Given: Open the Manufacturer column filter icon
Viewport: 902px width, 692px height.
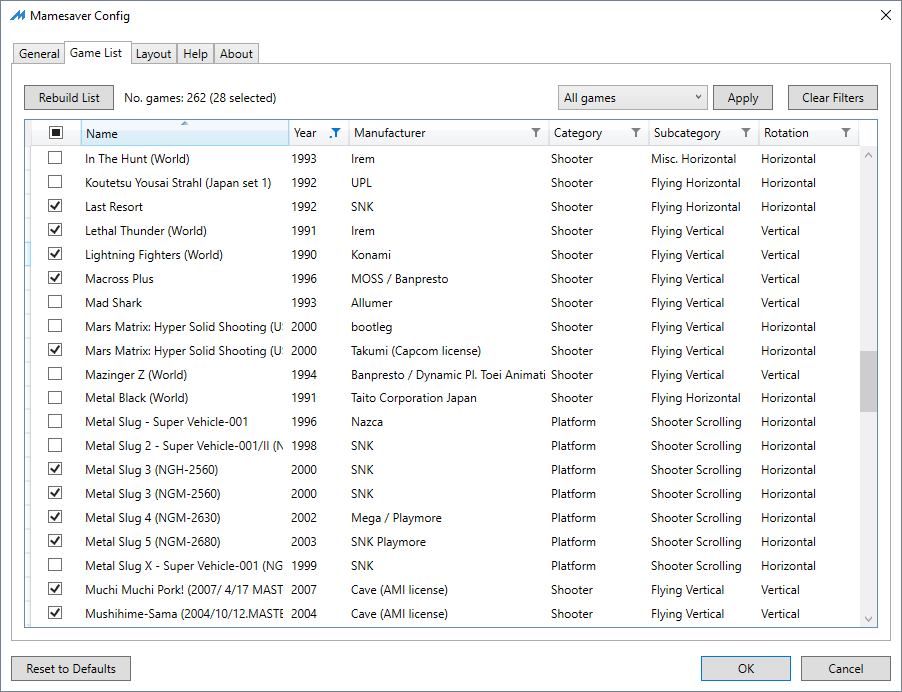Looking at the screenshot, I should (x=536, y=133).
